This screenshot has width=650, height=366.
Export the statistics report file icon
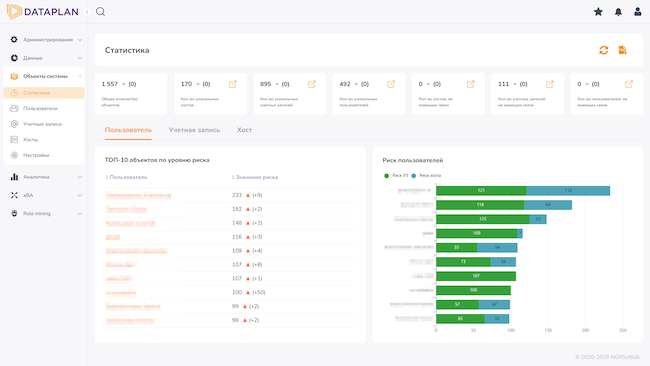622,50
